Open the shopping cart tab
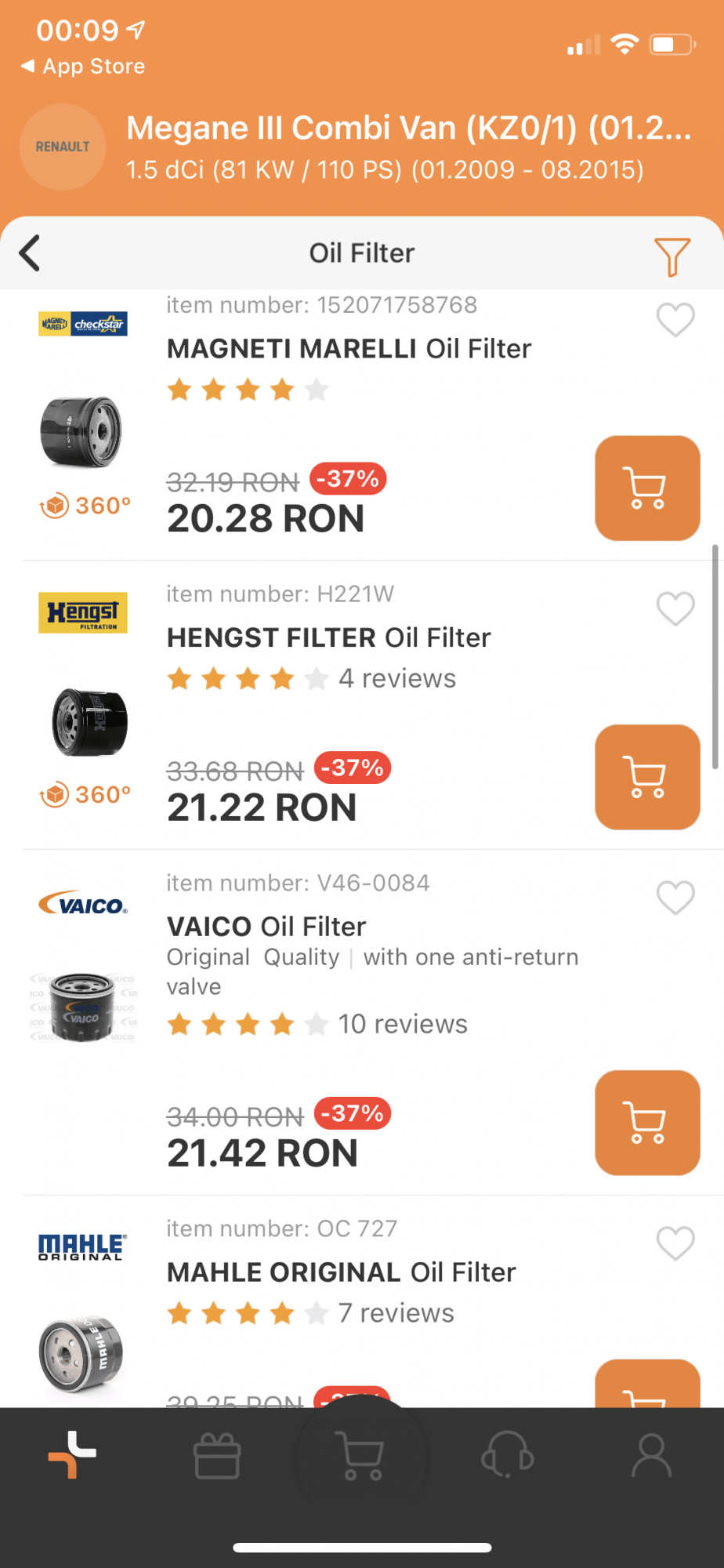 coord(362,1456)
